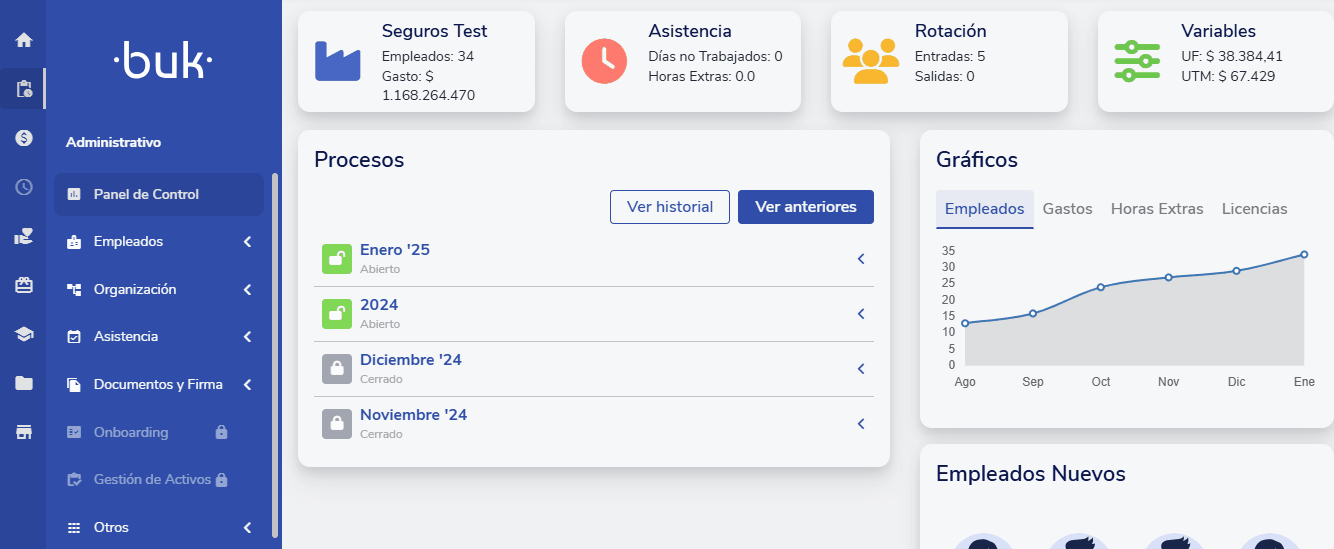Expand the Noviembre '24 process chevron
This screenshot has height=549, width=1334.
click(860, 424)
